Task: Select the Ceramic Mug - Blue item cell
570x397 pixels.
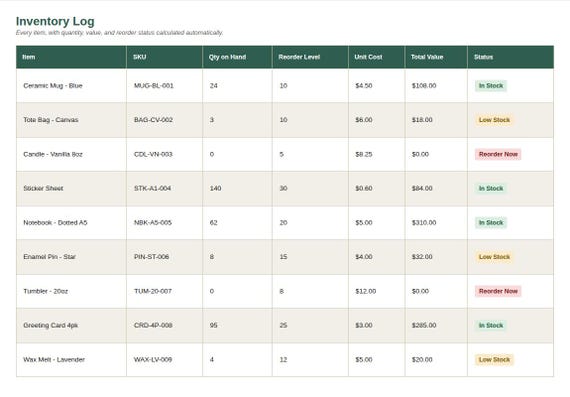Action: pyautogui.click(x=71, y=86)
